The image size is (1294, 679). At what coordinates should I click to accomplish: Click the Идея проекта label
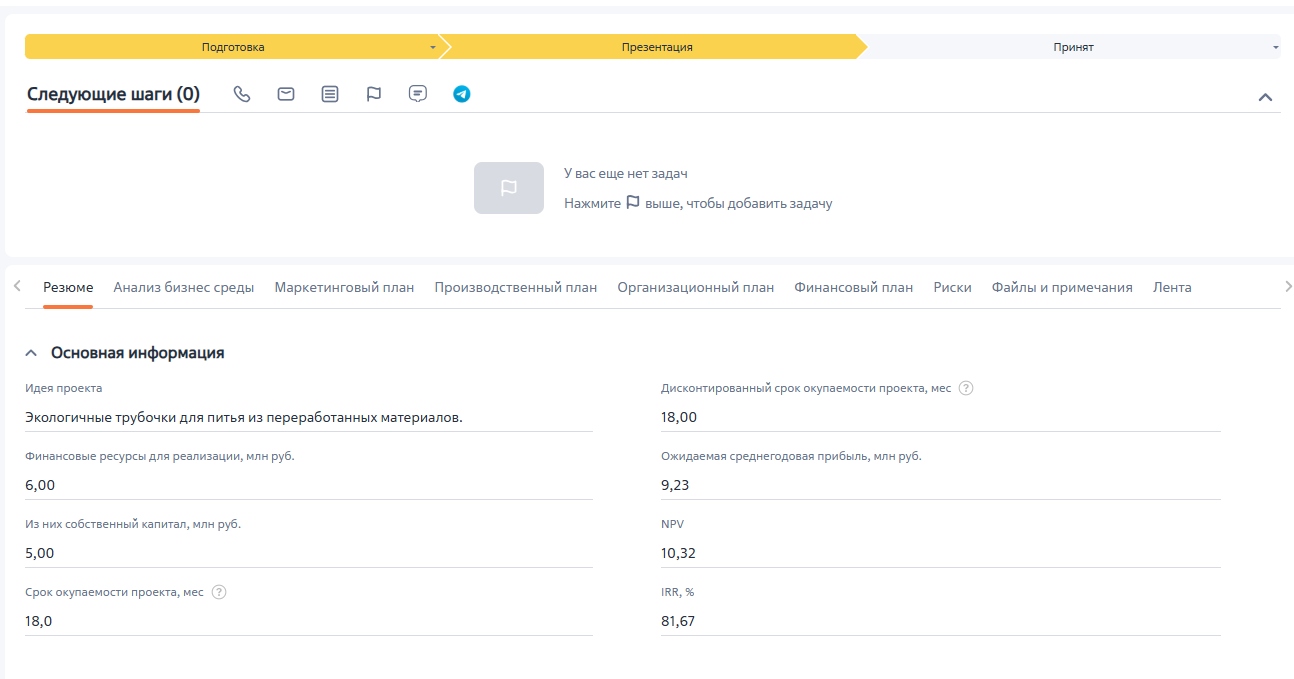[64, 388]
